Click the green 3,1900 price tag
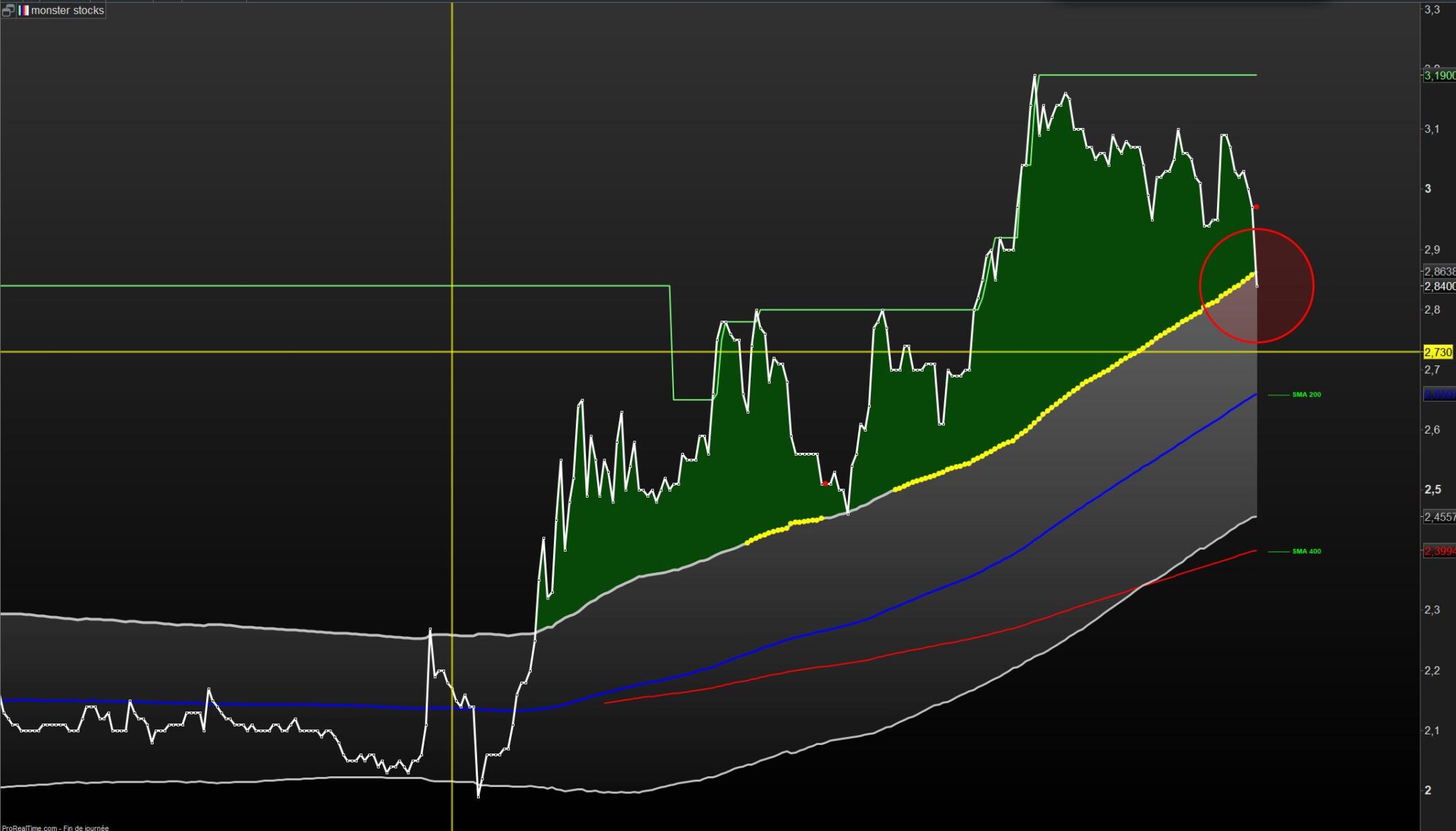Viewport: 1456px width, 831px height. 1439,75
